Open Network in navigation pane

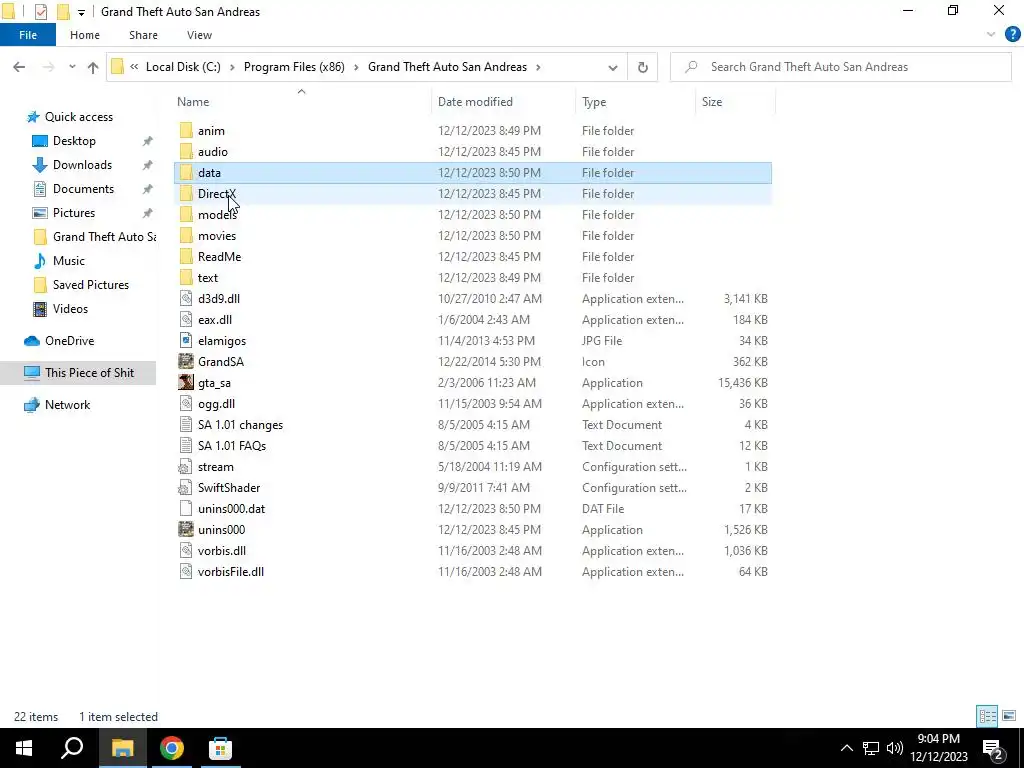tap(67, 405)
